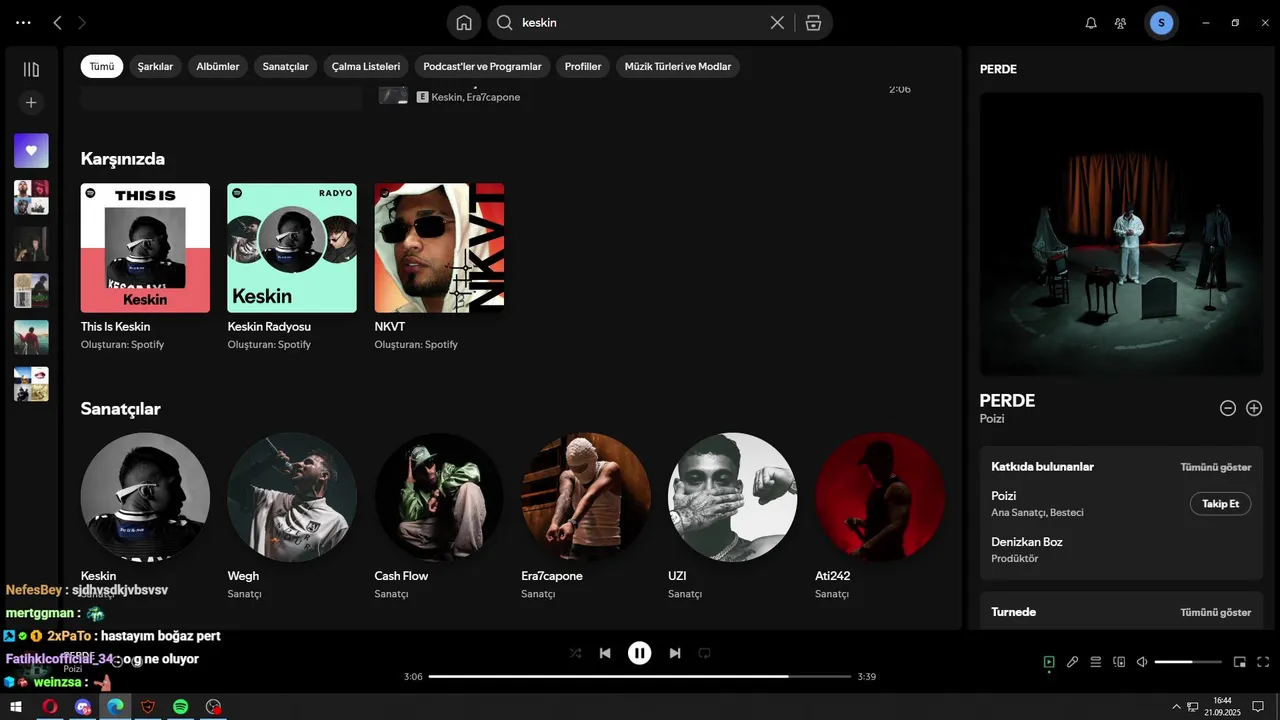This screenshot has height=720, width=1280.
Task: Select Podcast'ler ve Programlar chip
Action: [482, 66]
